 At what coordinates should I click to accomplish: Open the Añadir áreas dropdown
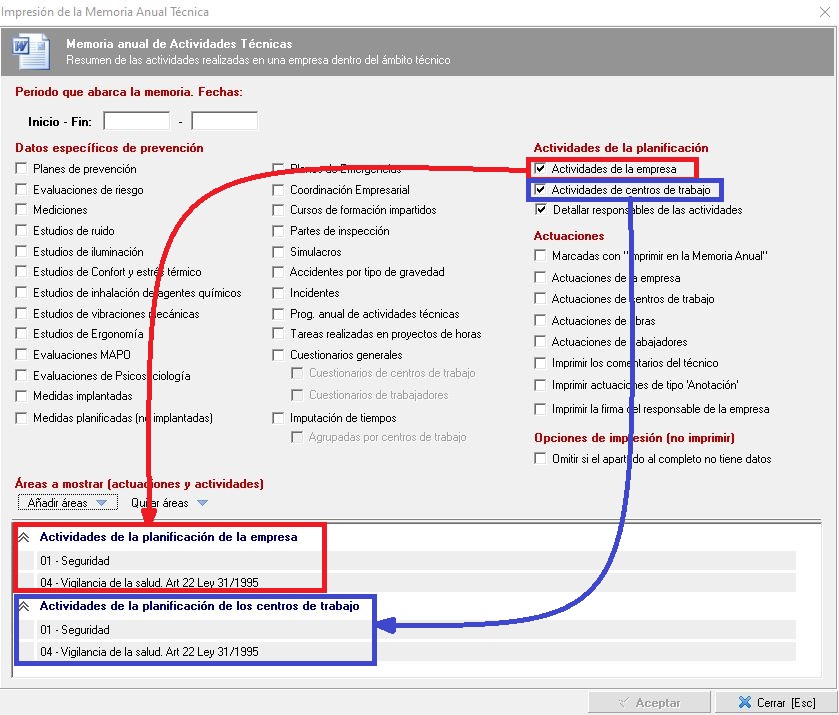67,503
